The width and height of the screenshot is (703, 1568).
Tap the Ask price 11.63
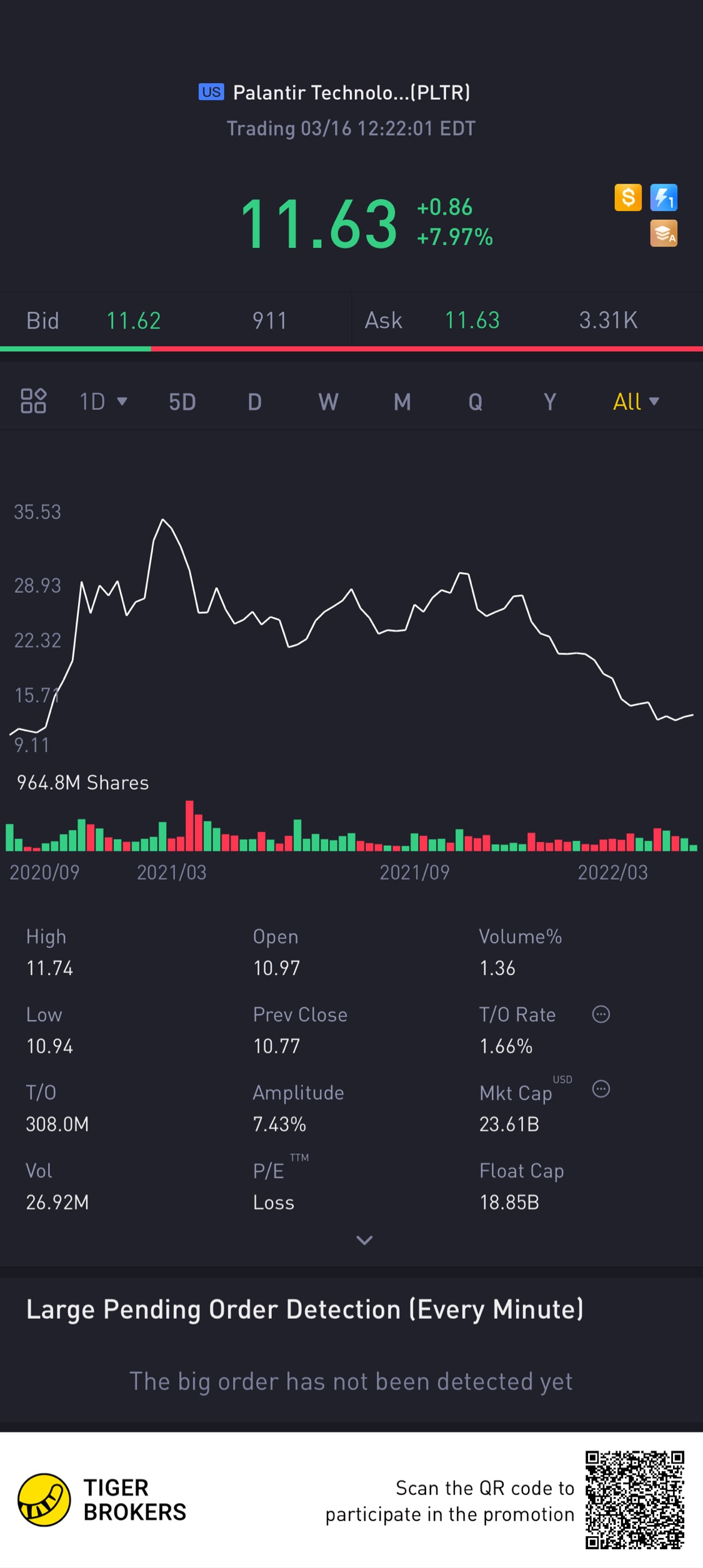tap(472, 320)
